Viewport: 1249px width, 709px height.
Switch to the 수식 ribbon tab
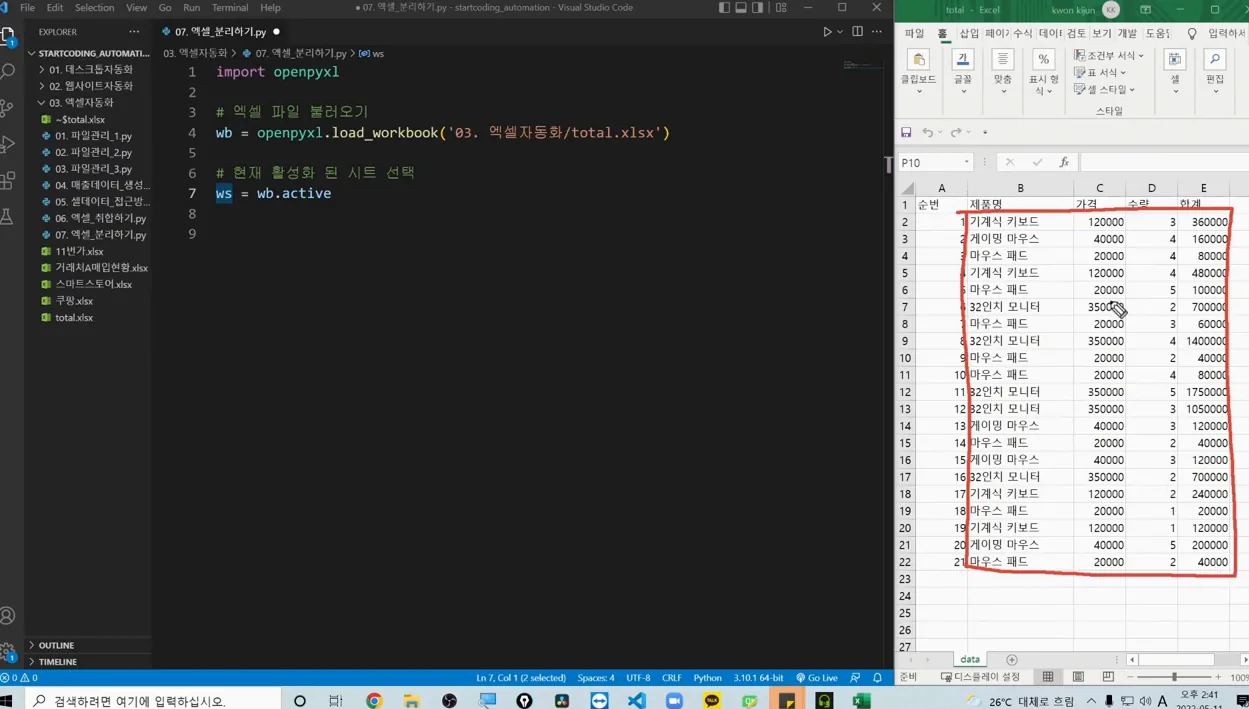(x=1022, y=34)
